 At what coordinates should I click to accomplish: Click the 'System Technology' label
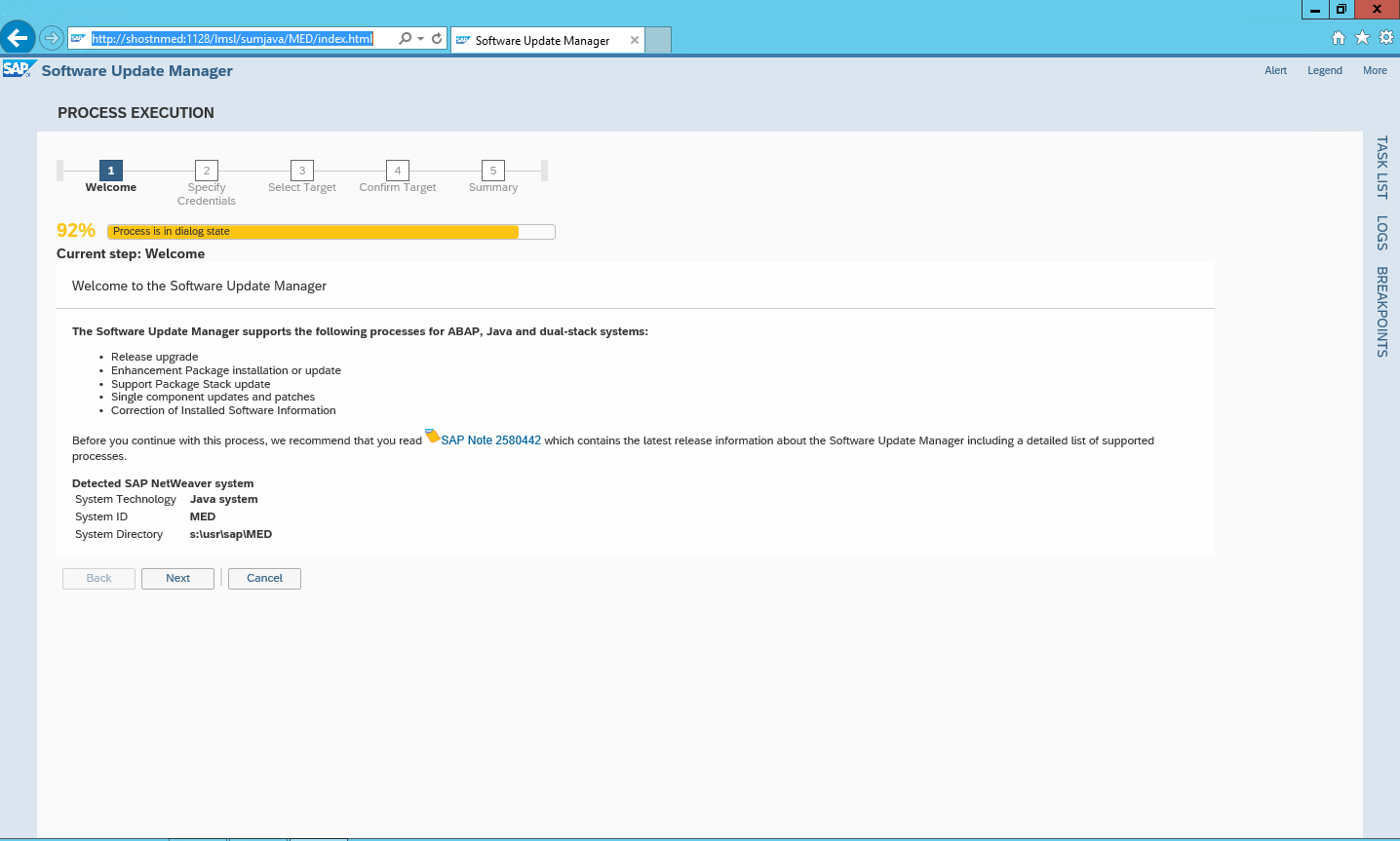point(126,499)
